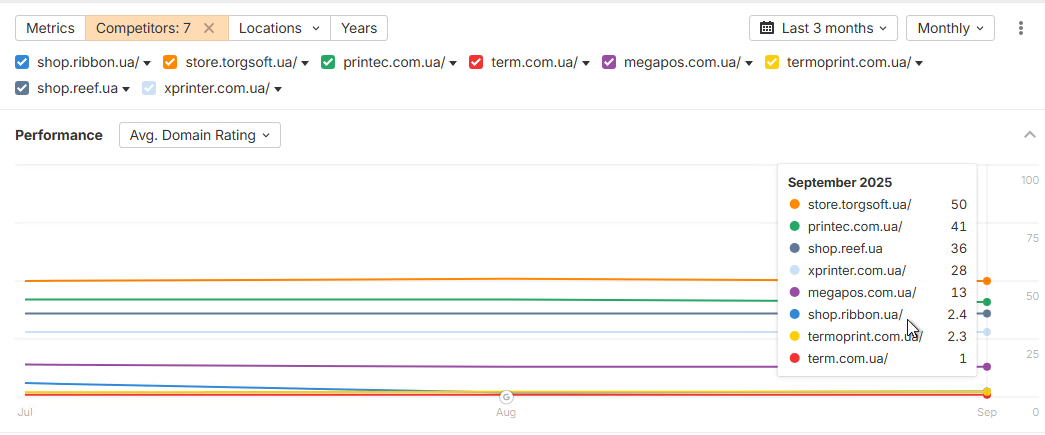The height and width of the screenshot is (435, 1045).
Task: Click printec.com.ua/ label in tooltip
Action: (x=855, y=226)
